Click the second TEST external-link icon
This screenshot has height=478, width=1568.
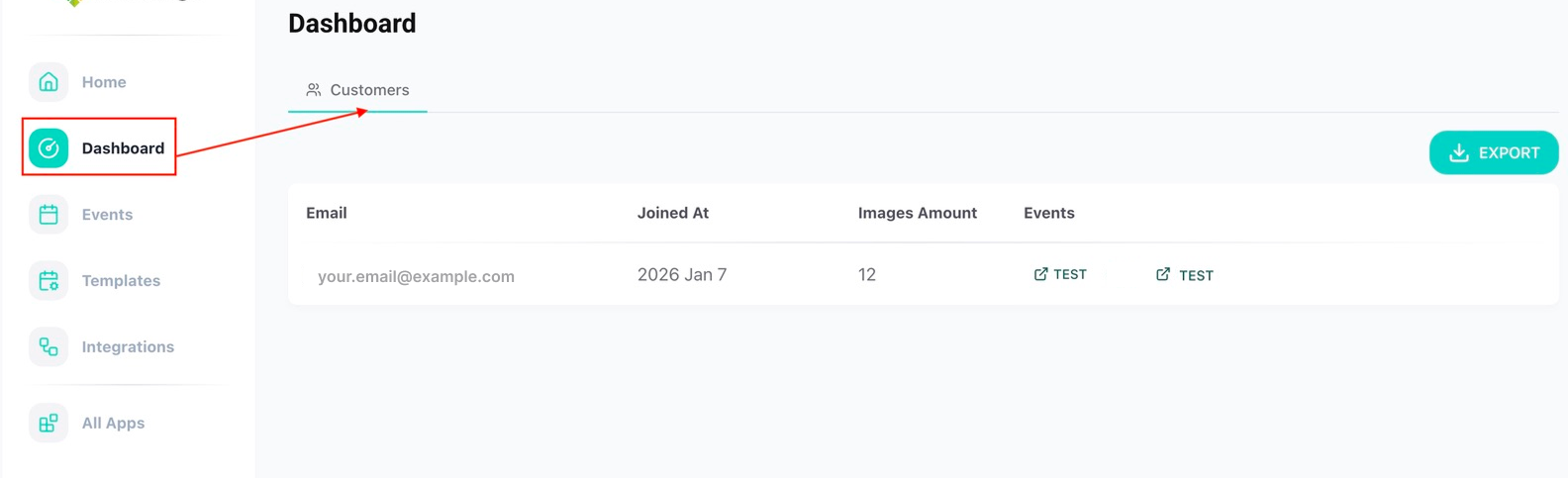coord(1163,274)
